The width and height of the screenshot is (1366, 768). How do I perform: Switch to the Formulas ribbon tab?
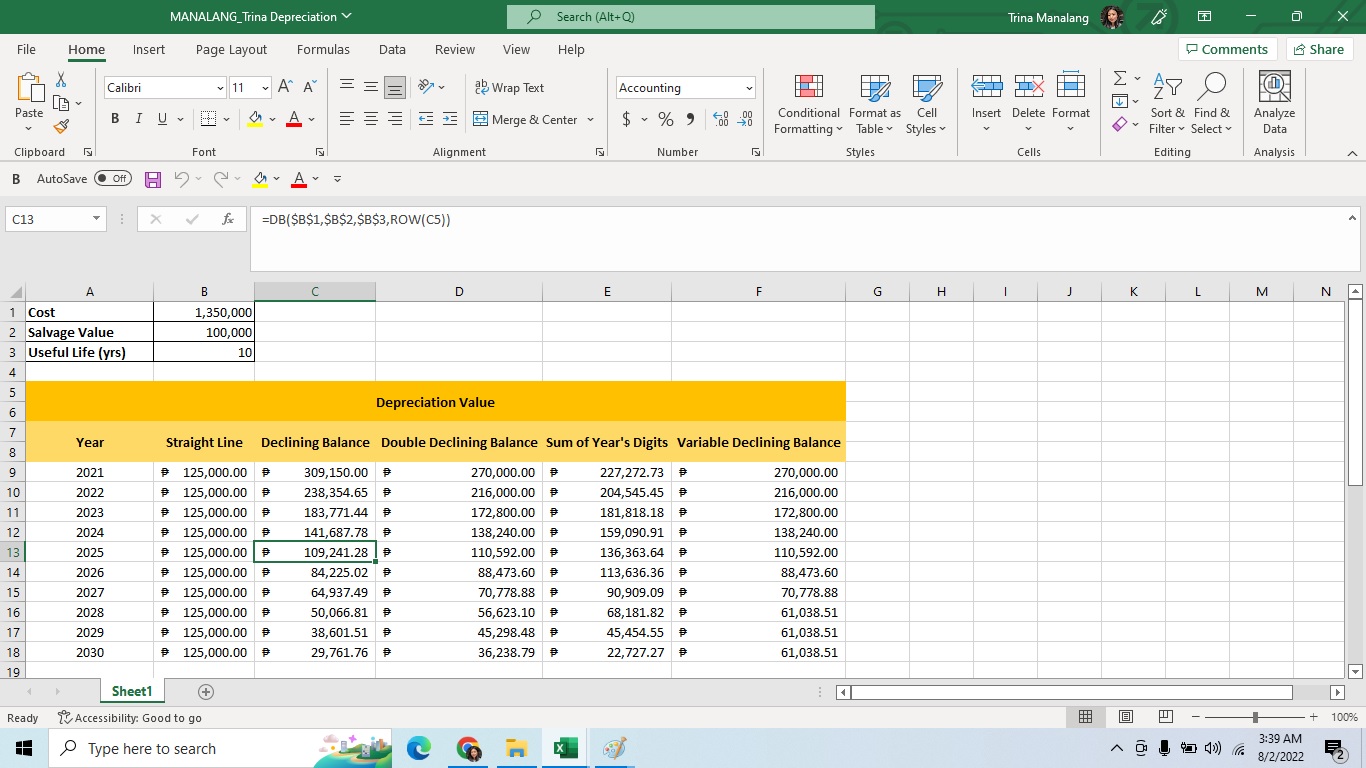click(323, 49)
